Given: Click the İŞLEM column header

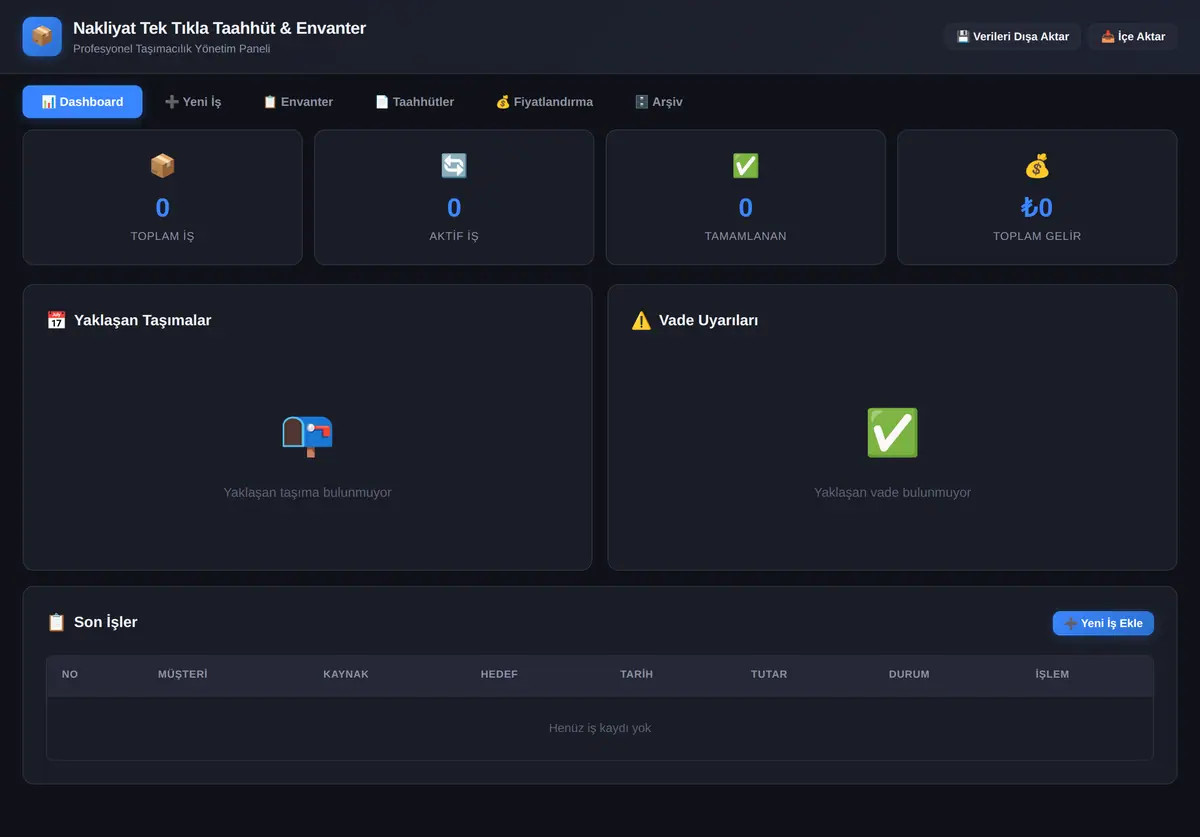Looking at the screenshot, I should click(x=1052, y=674).
